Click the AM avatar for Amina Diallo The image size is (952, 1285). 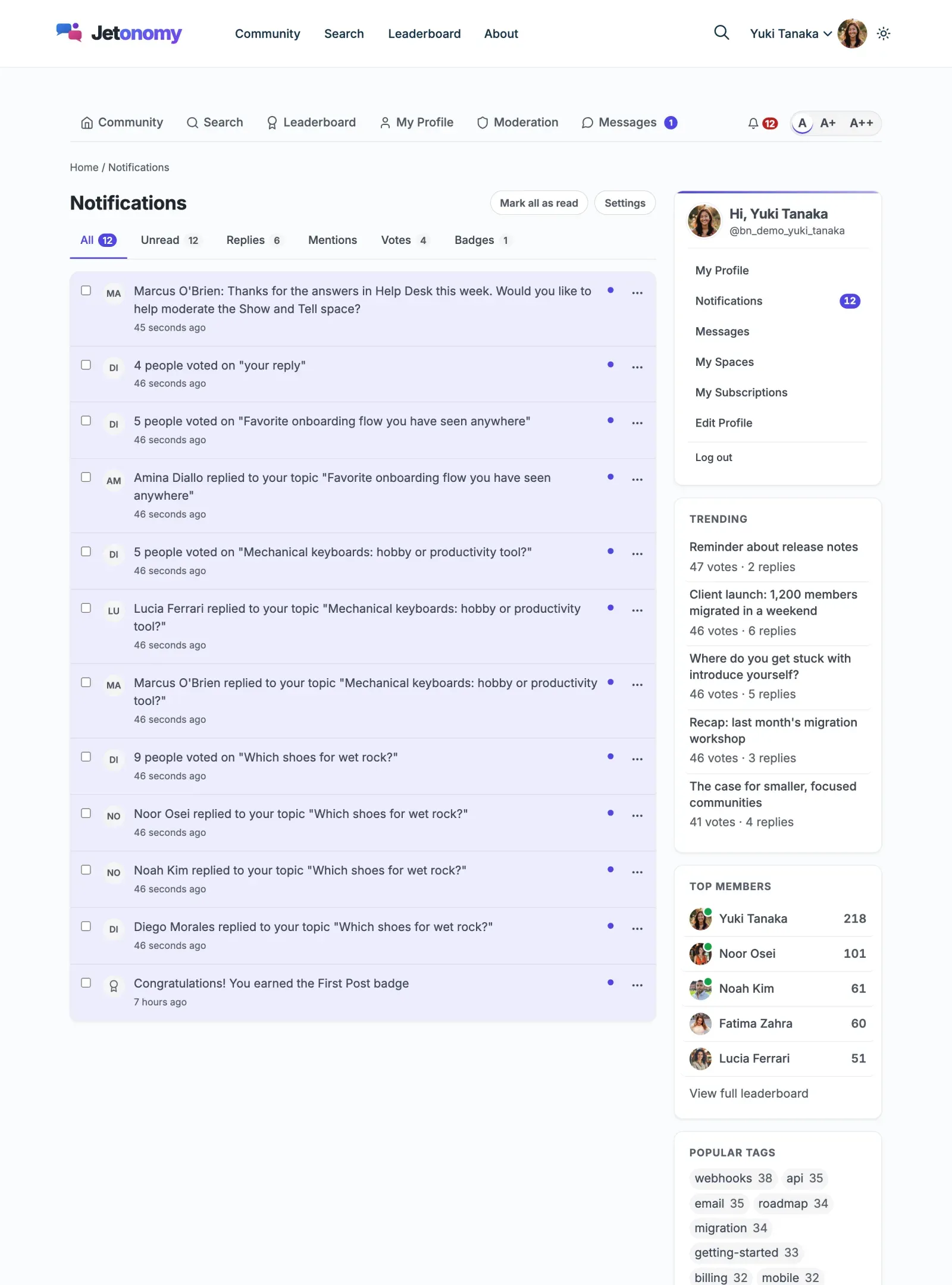tap(114, 481)
